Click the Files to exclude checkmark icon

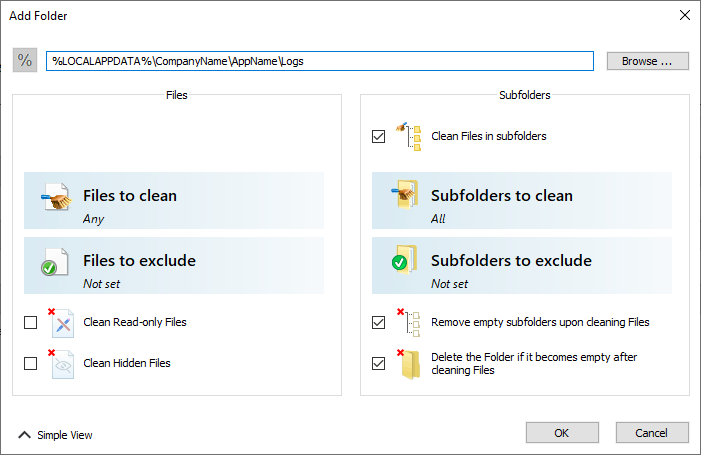tap(55, 262)
